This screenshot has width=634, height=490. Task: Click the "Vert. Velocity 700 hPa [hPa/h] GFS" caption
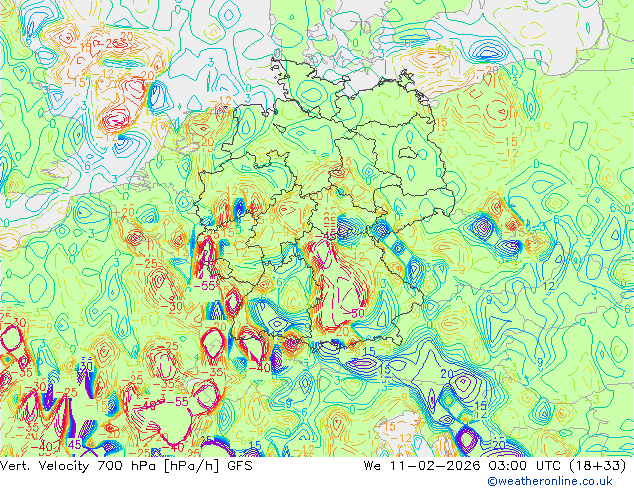tap(126, 466)
